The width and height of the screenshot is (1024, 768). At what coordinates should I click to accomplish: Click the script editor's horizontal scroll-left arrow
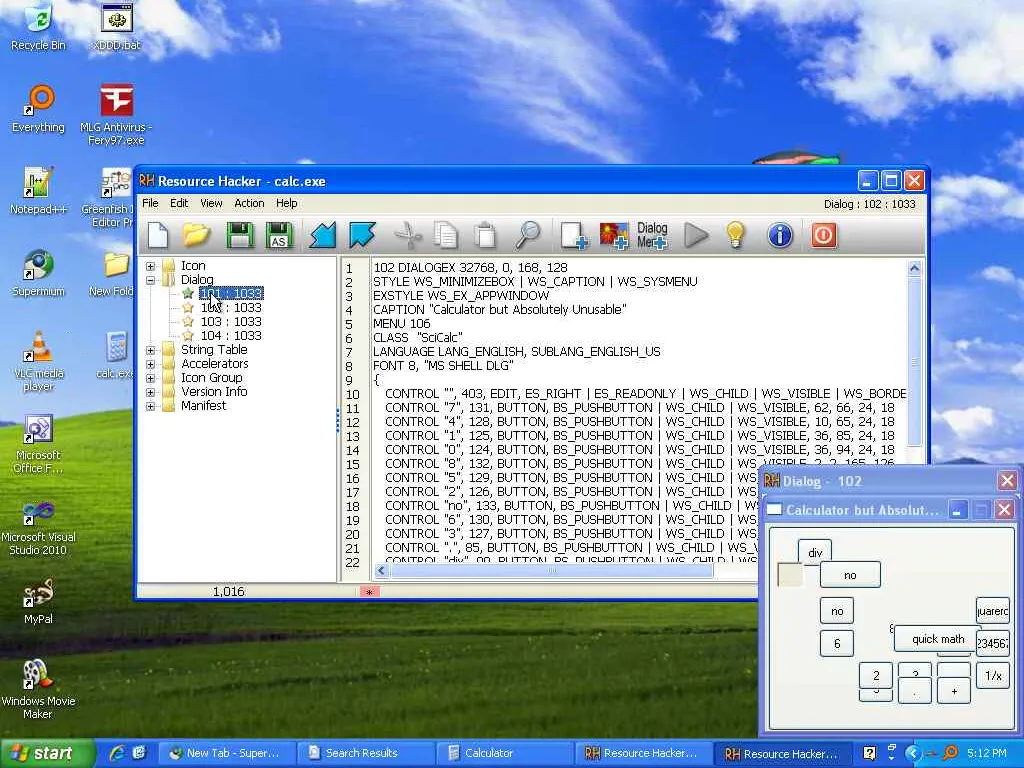point(382,570)
